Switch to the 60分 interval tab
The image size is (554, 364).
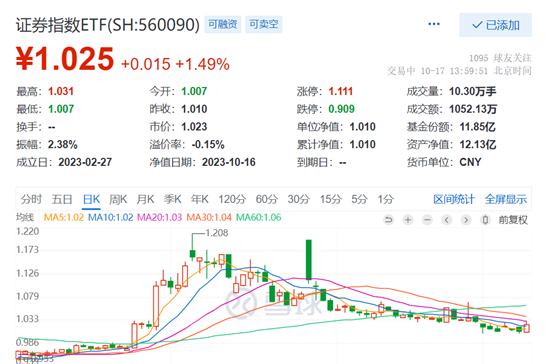(267, 199)
